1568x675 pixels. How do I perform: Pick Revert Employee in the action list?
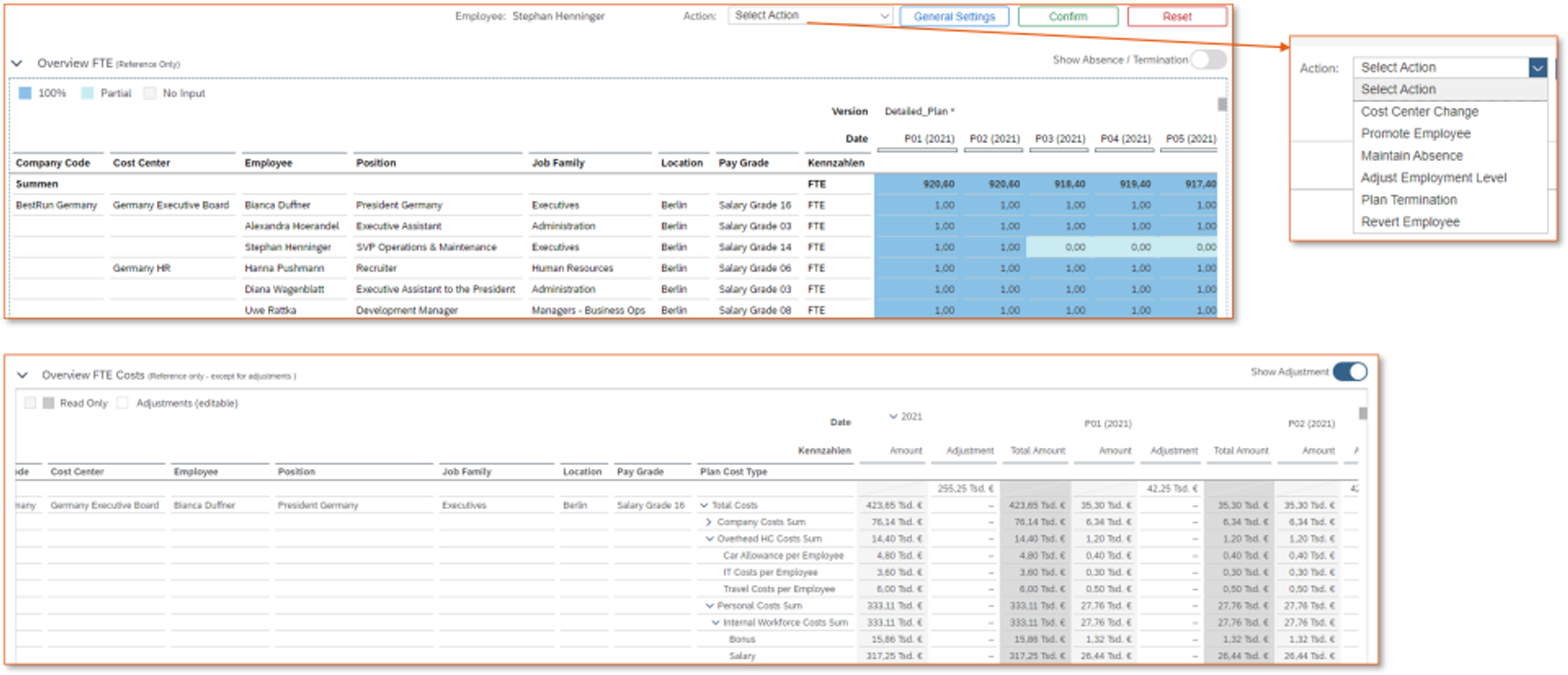1410,221
